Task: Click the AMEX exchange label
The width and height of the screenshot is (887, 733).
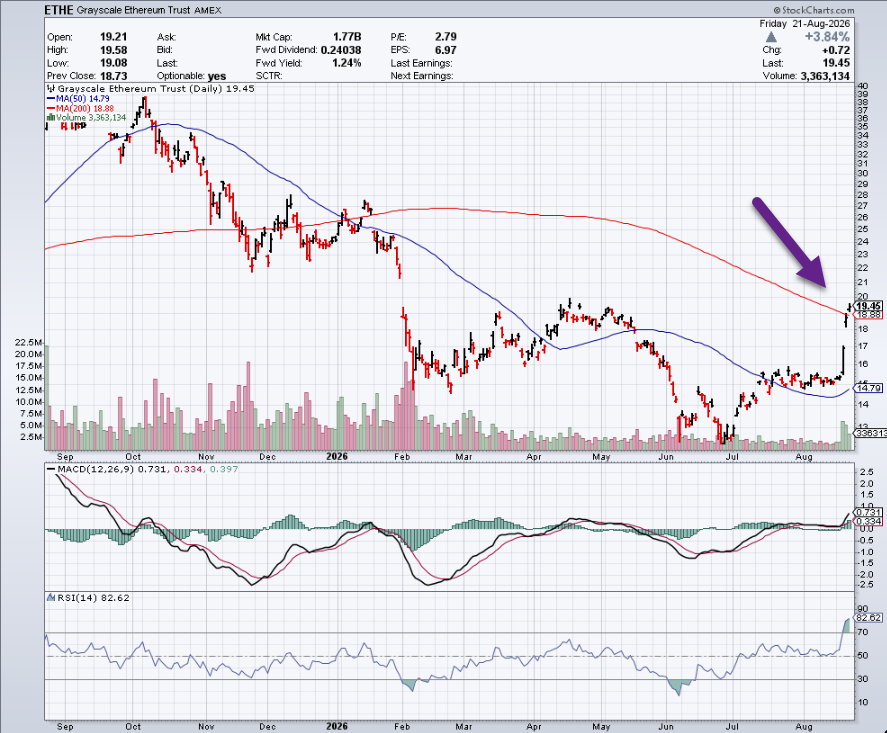Action: [x=208, y=10]
